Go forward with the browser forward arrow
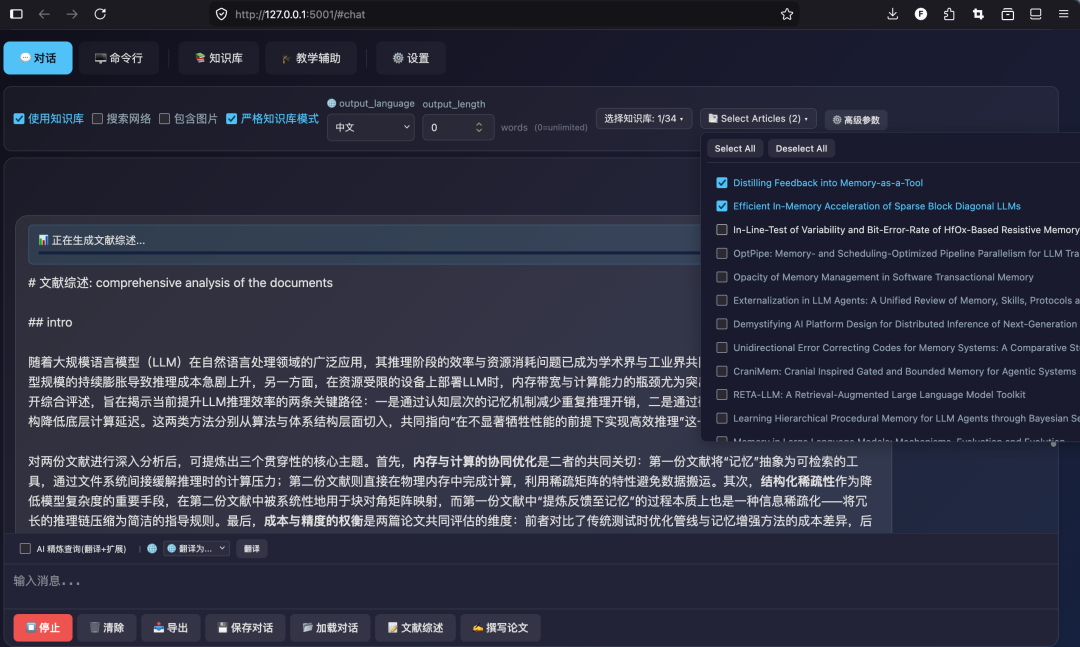Screen dimensions: 1080x647 pyautogui.click(x=72, y=14)
